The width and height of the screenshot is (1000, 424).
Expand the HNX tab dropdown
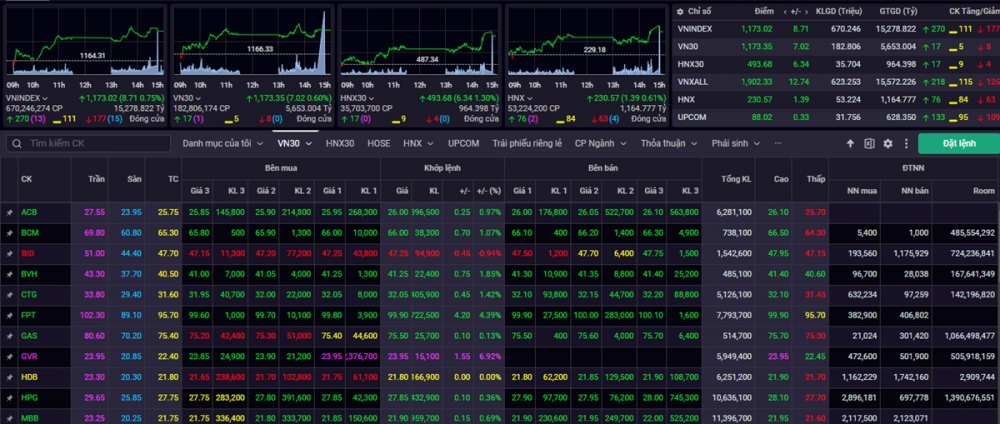pyautogui.click(x=430, y=143)
